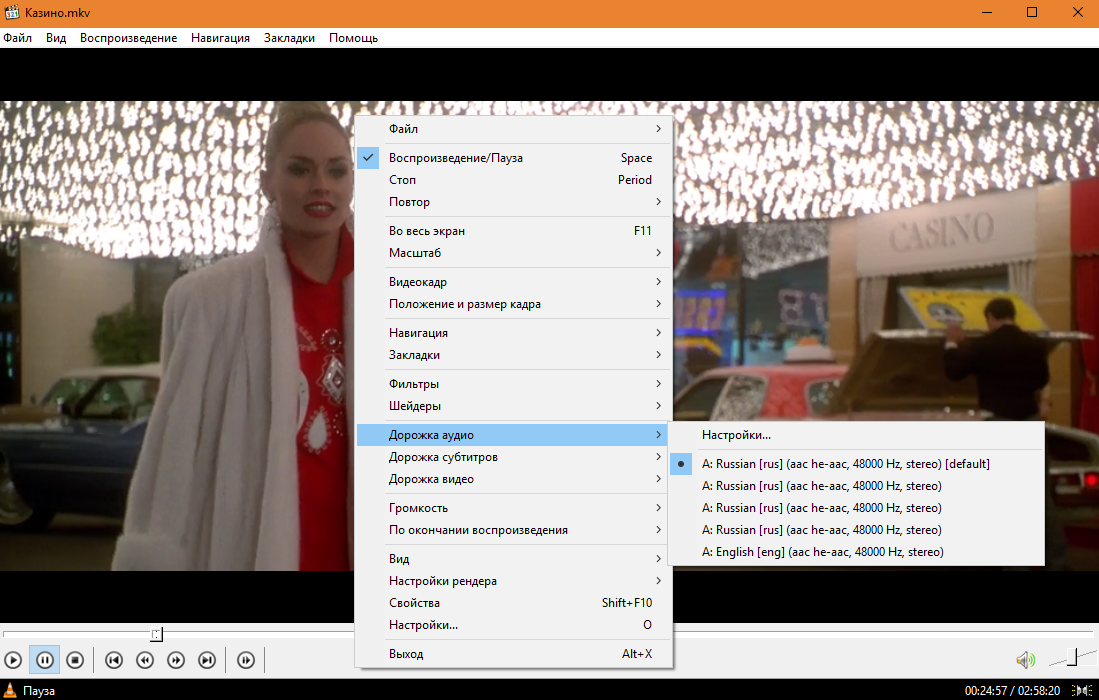Expand the Вид submenu in the context menu
The height and width of the screenshot is (700, 1099).
click(x=514, y=559)
